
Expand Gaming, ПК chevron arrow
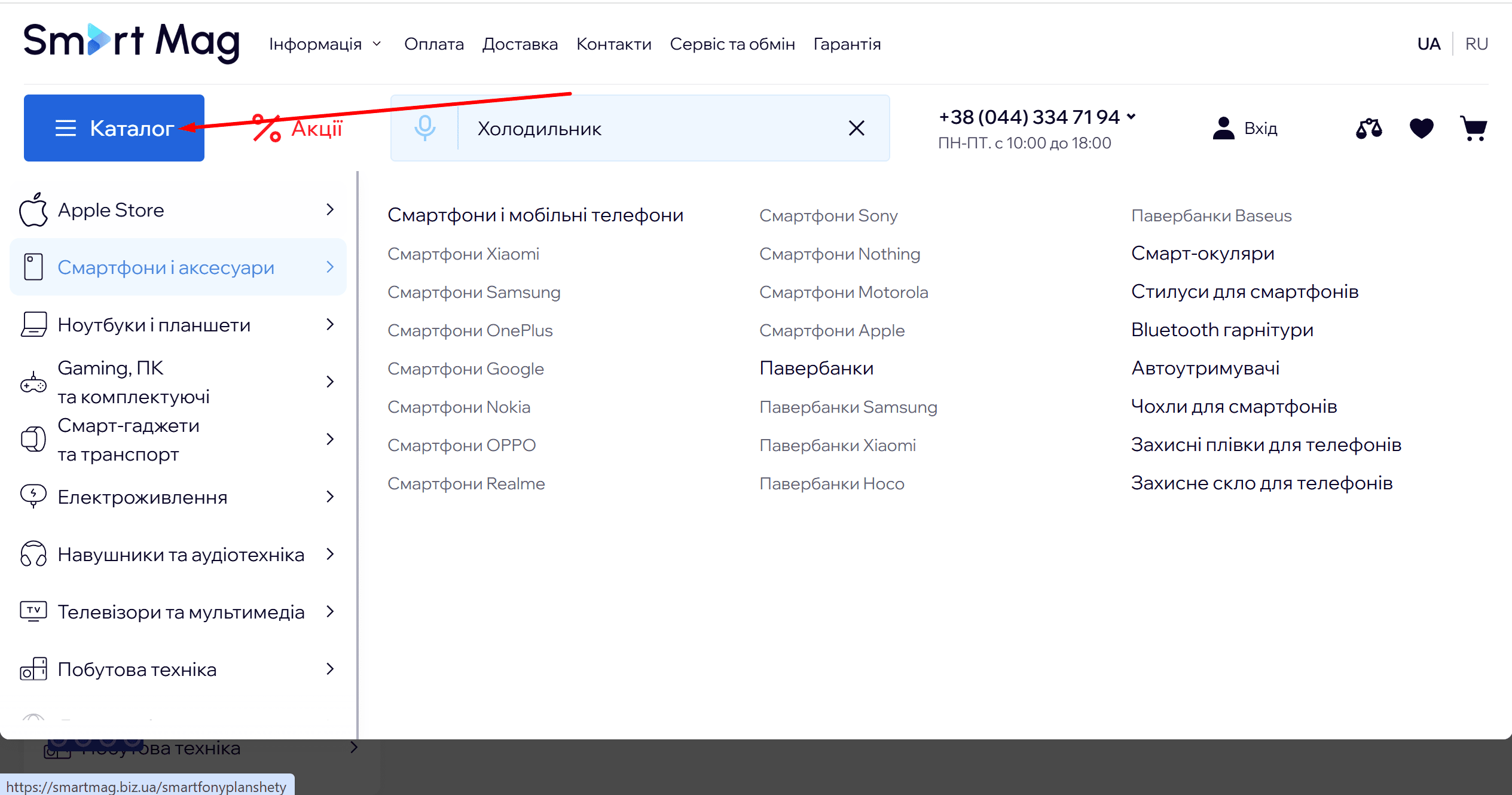tap(330, 382)
